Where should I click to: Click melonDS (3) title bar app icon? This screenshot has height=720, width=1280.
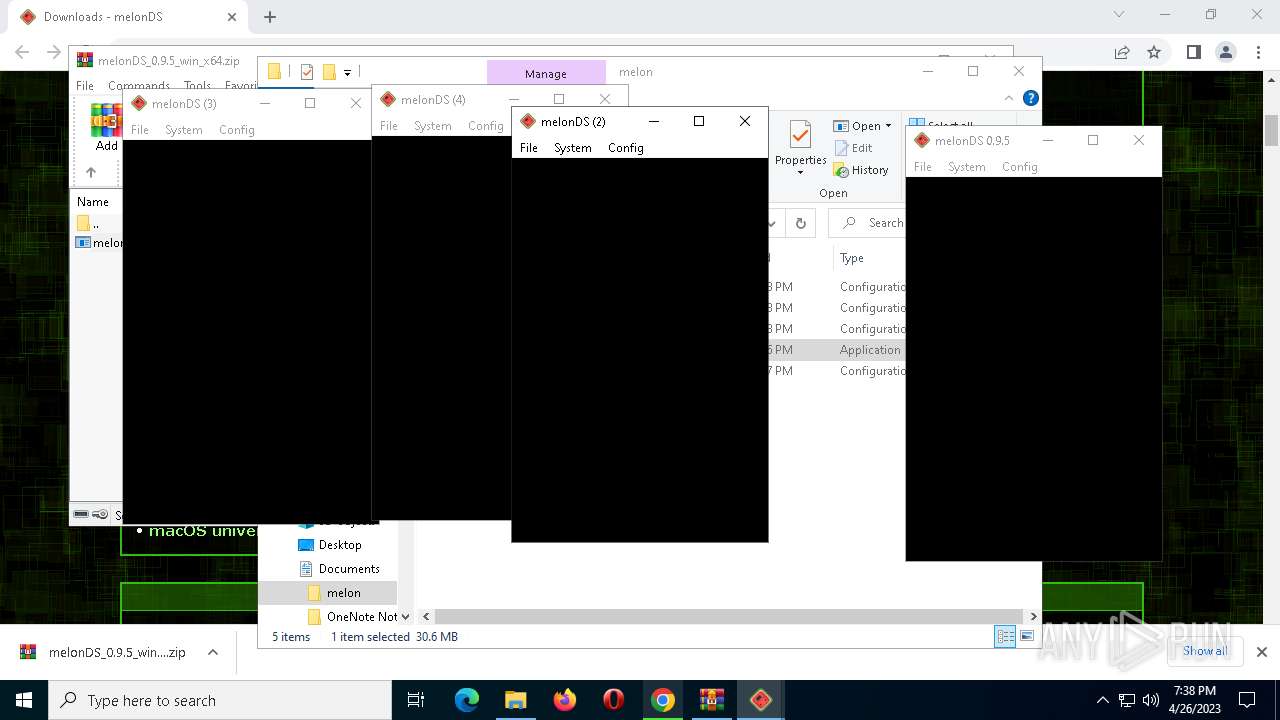[x=139, y=103]
